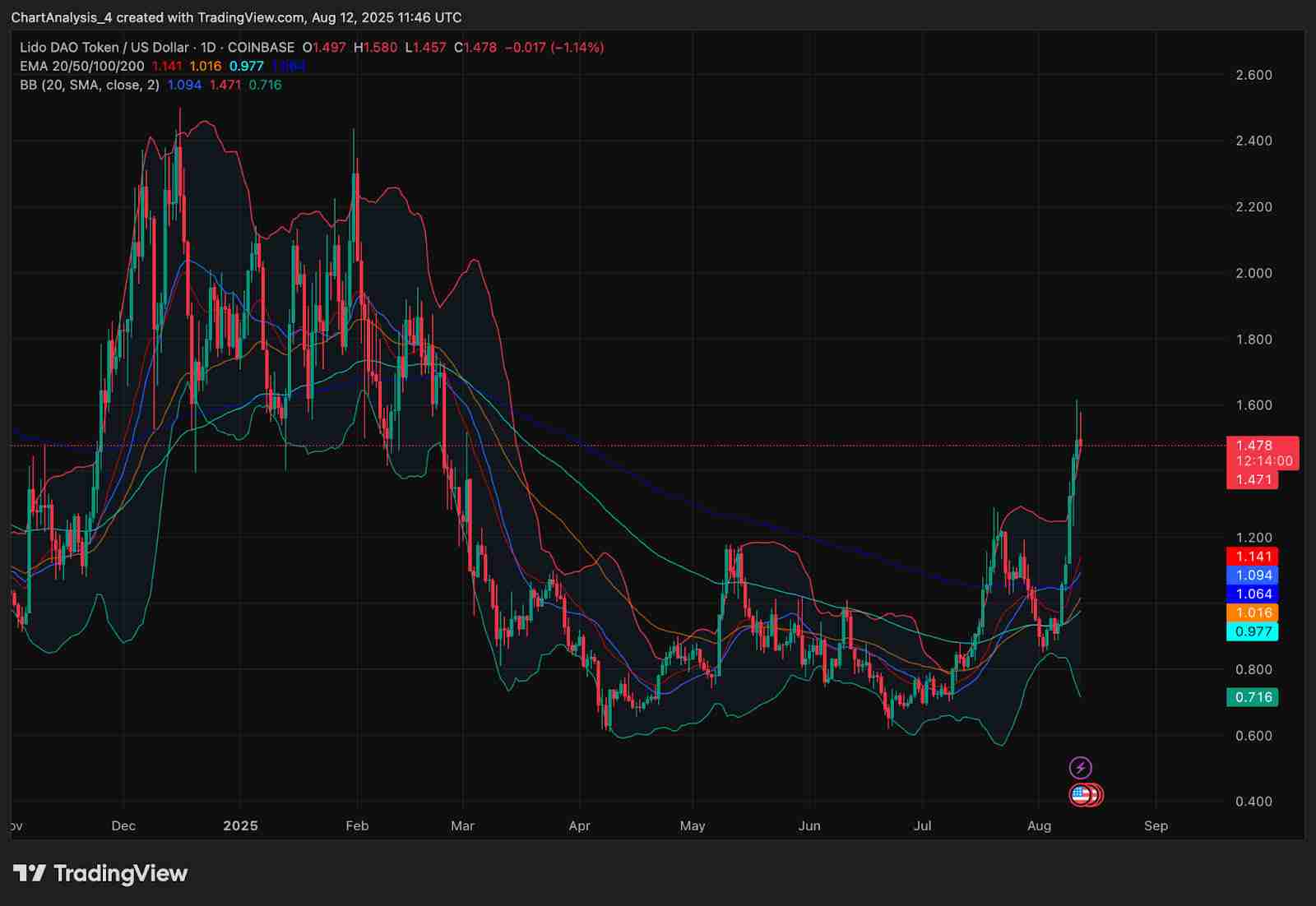This screenshot has width=1316, height=906.
Task: Click the TradingView logo at bottom left
Action: pos(100,873)
